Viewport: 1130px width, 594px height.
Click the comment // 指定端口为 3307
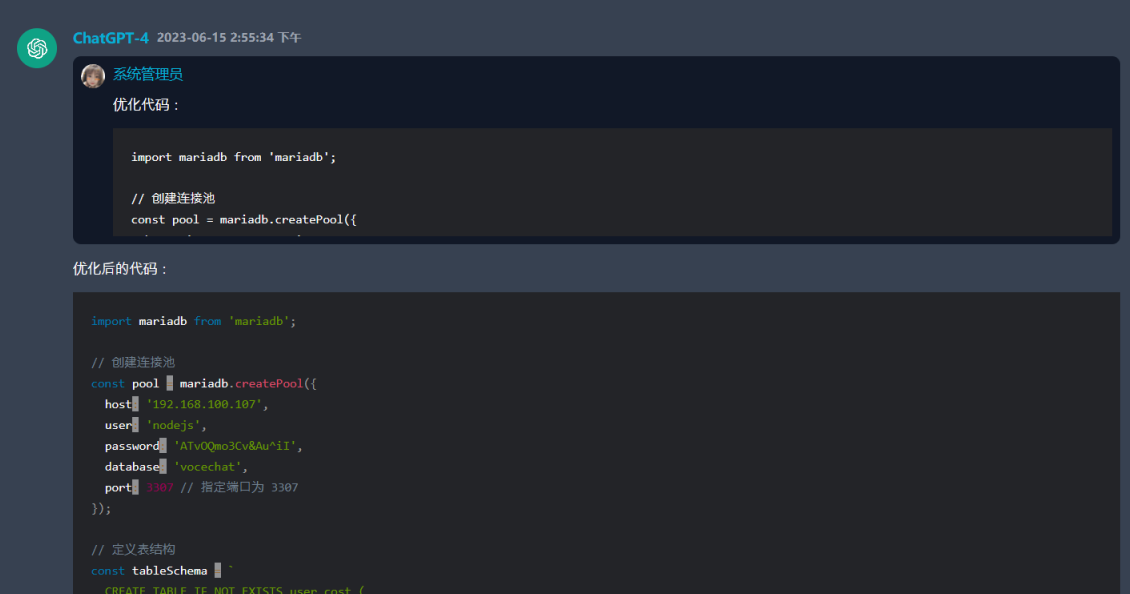[240, 488]
